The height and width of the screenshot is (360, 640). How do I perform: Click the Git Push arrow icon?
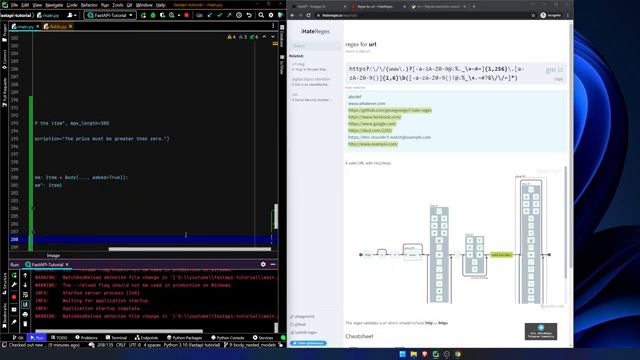click(x=229, y=15)
